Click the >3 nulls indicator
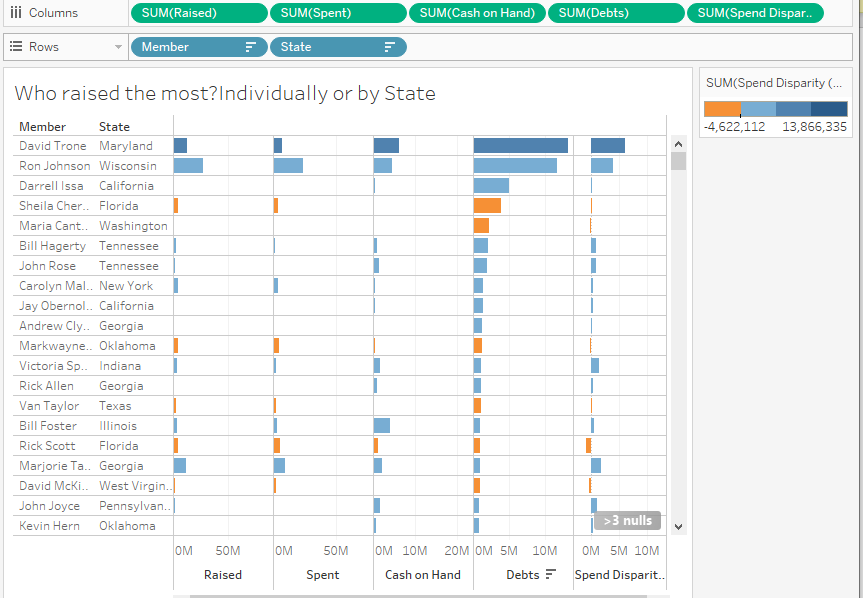Viewport: 863px width, 598px height. [627, 520]
